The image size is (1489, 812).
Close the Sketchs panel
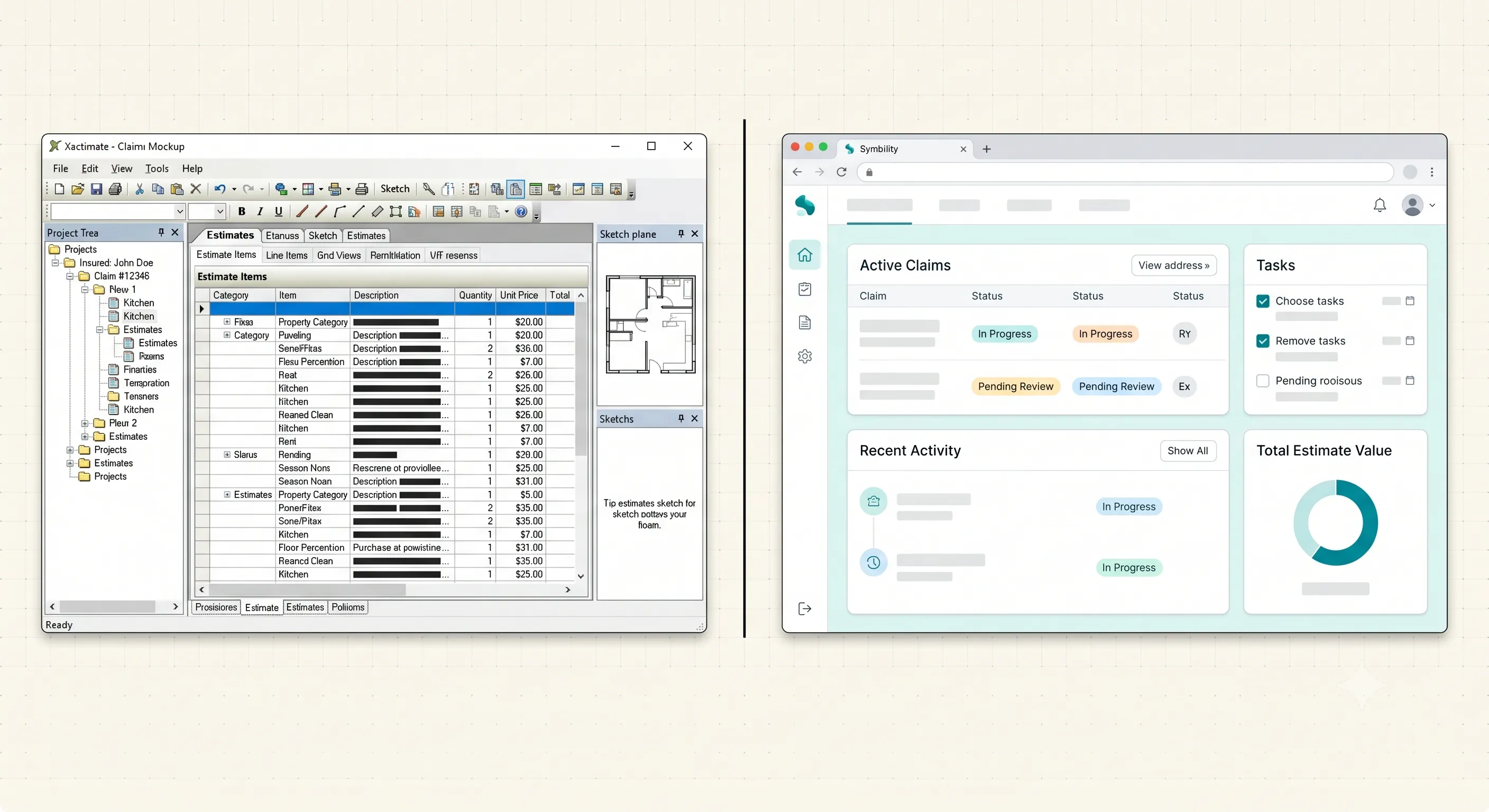[x=695, y=419]
